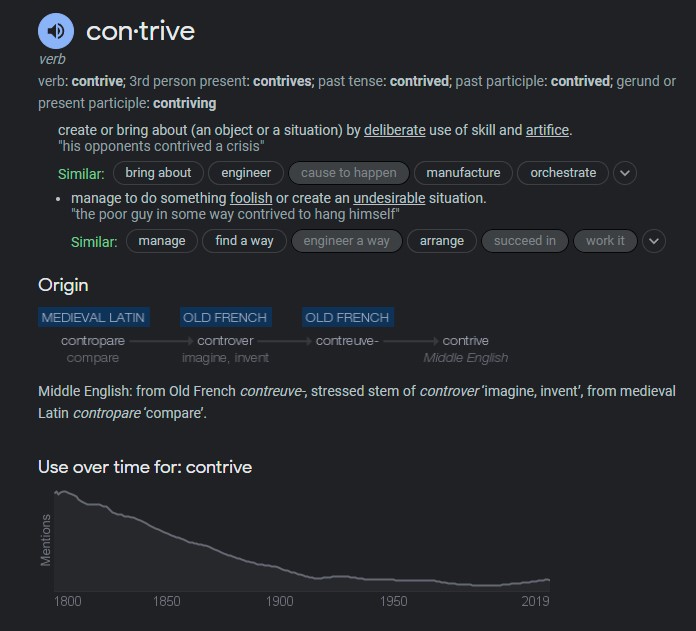Image resolution: width=696 pixels, height=631 pixels.
Task: Expand more synonyms after 'orchestrate'
Action: pos(624,173)
